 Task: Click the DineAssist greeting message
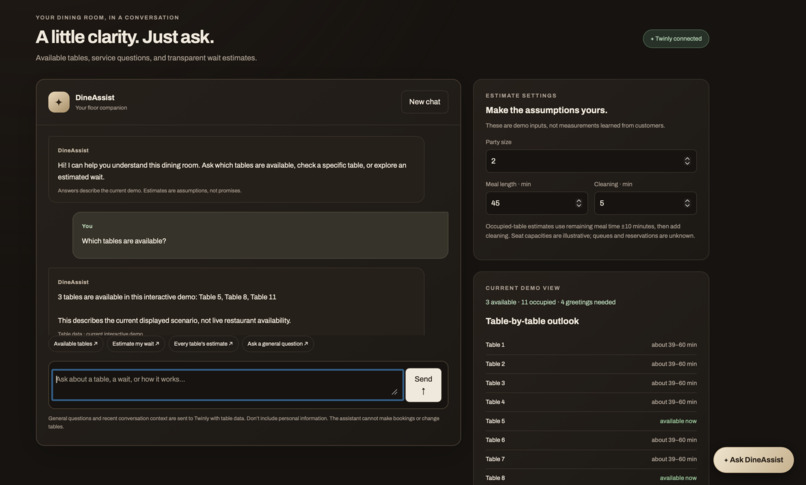(x=236, y=170)
